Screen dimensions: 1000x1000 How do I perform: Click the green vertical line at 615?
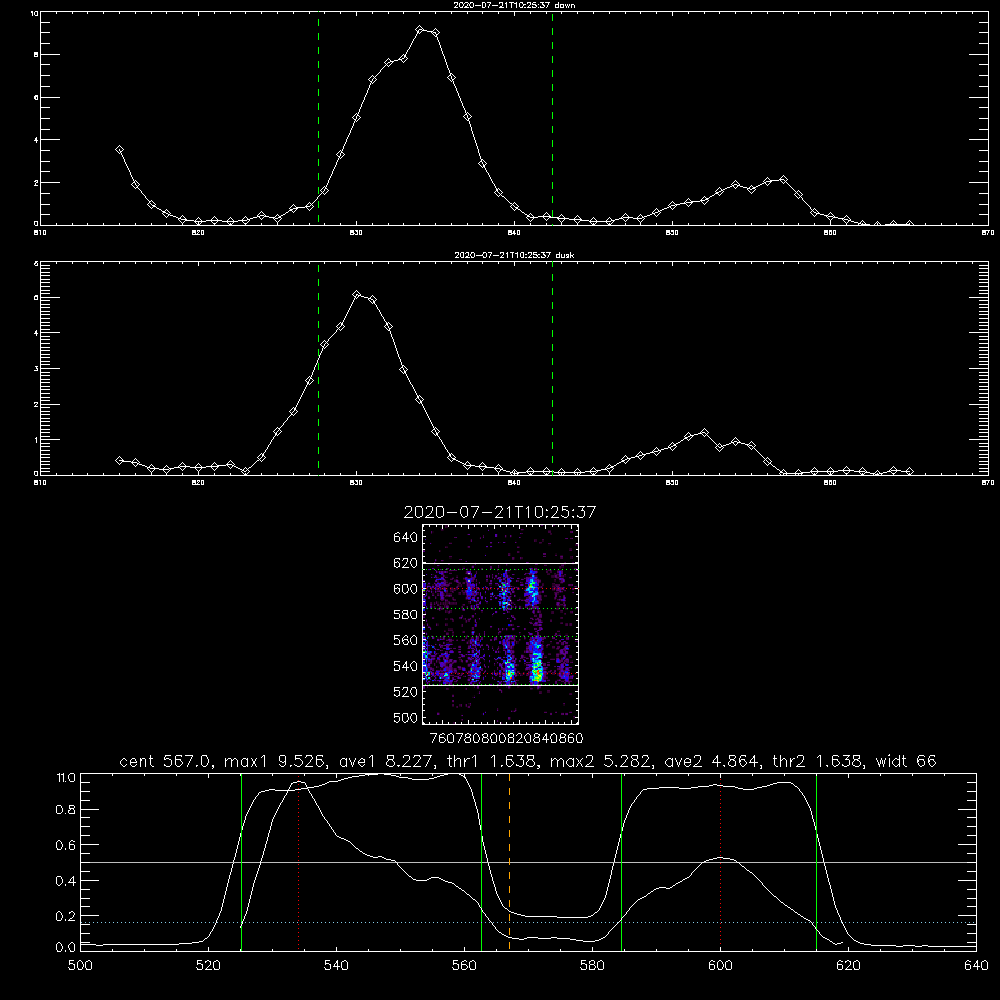[816, 861]
